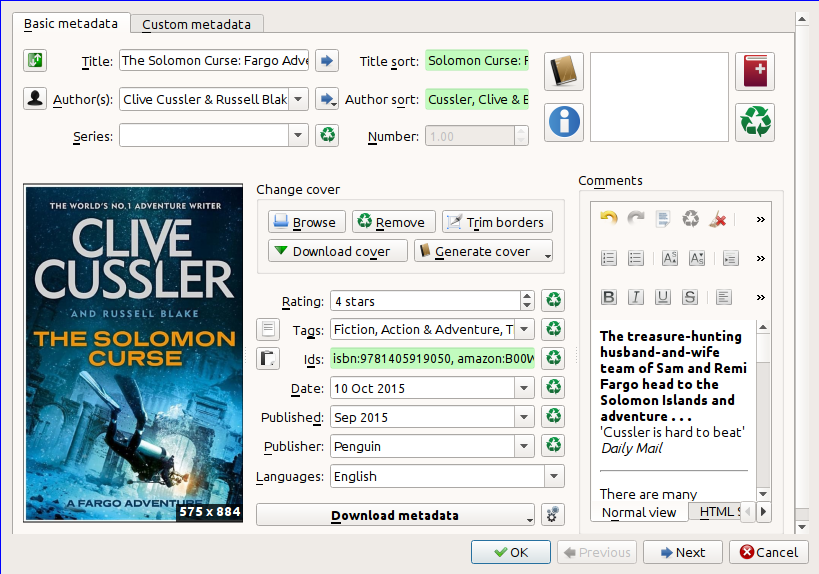Click Browse to choose a cover
The width and height of the screenshot is (819, 574).
[307, 222]
